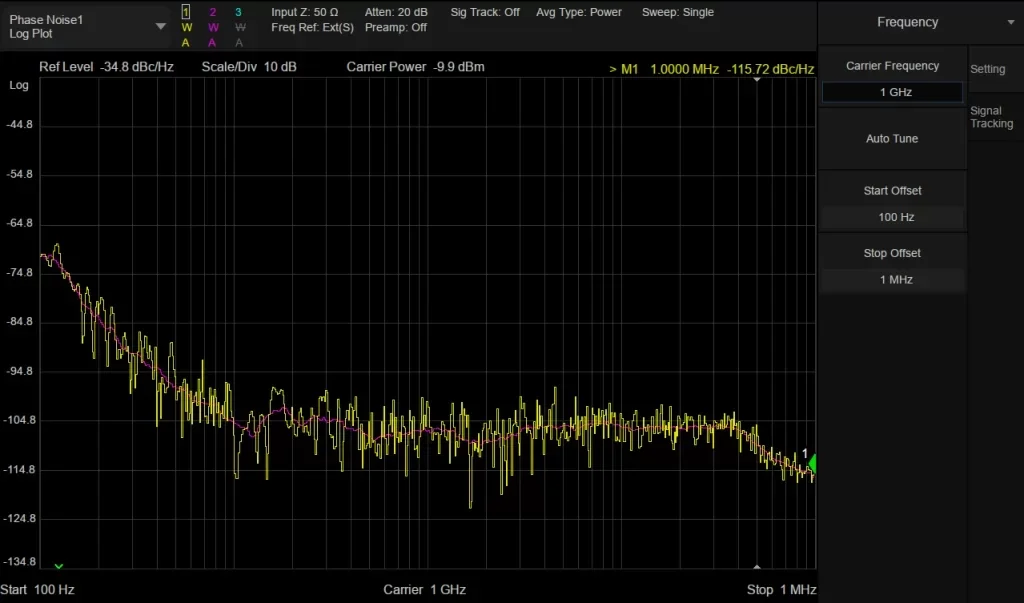1024x603 pixels.
Task: Click the Start Offset 100 Hz field
Action: [x=892, y=217]
